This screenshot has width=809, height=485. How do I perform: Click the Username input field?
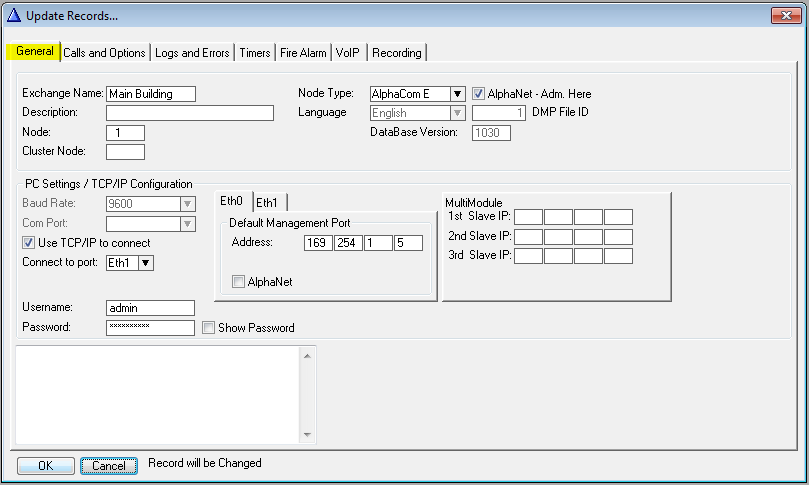click(x=150, y=308)
